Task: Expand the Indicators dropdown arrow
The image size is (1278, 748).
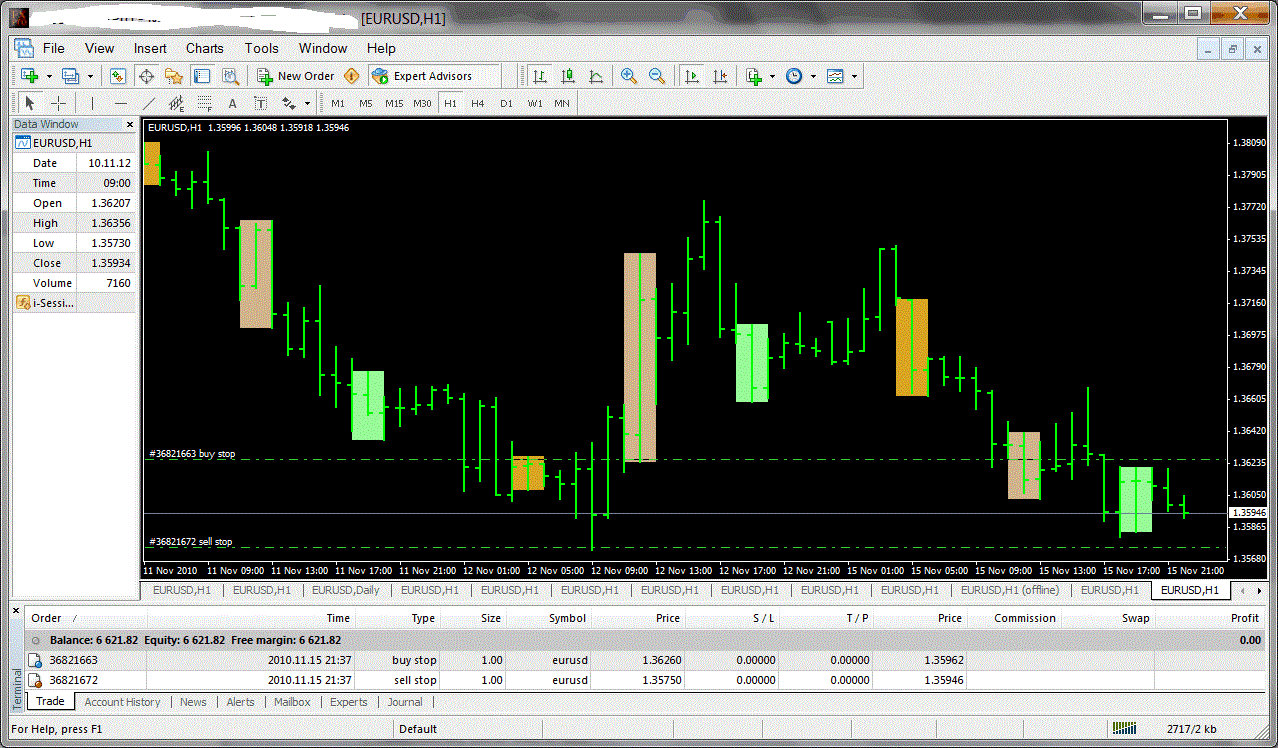Action: (x=772, y=76)
